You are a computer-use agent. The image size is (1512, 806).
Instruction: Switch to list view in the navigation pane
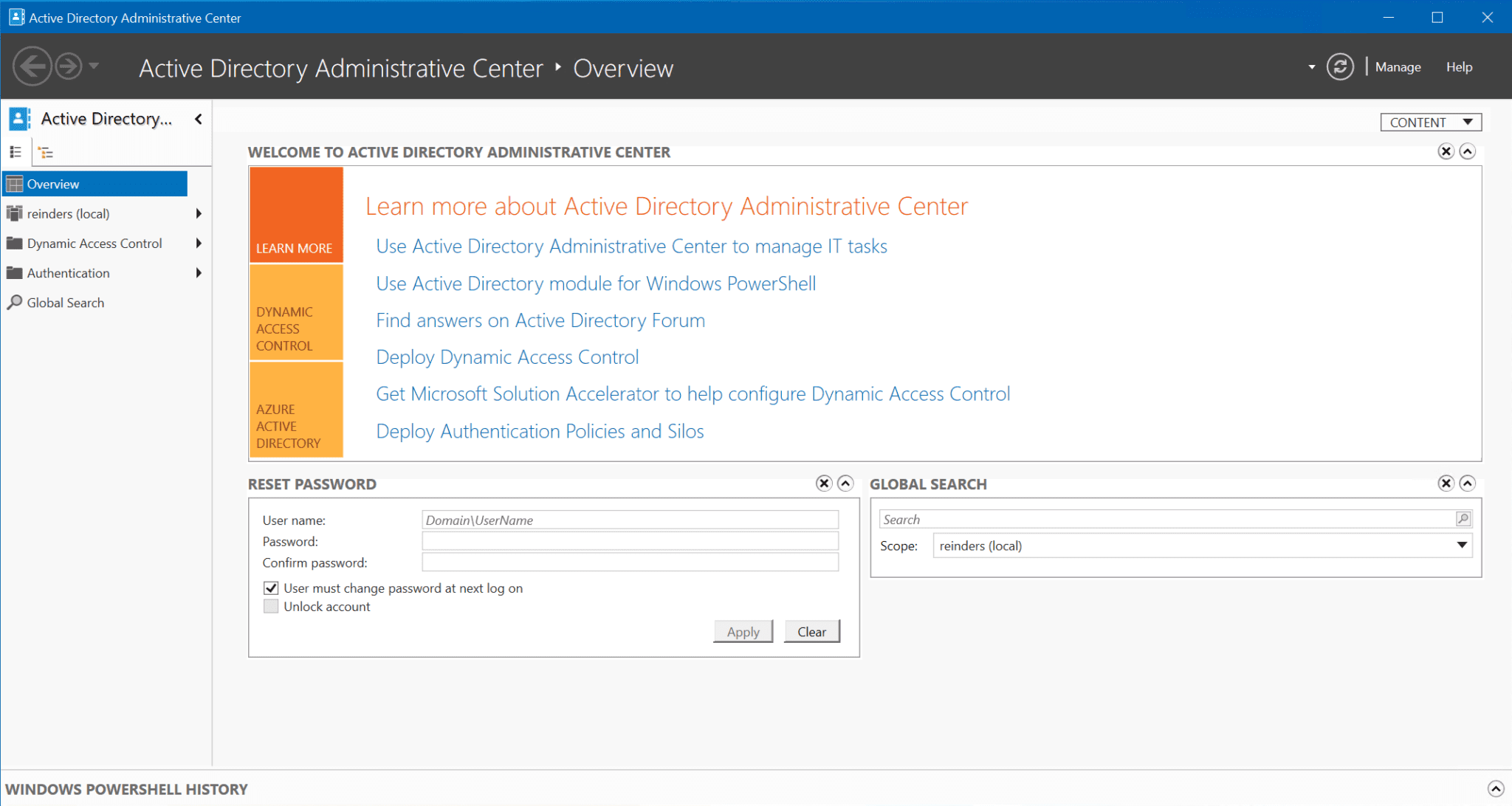[x=16, y=152]
